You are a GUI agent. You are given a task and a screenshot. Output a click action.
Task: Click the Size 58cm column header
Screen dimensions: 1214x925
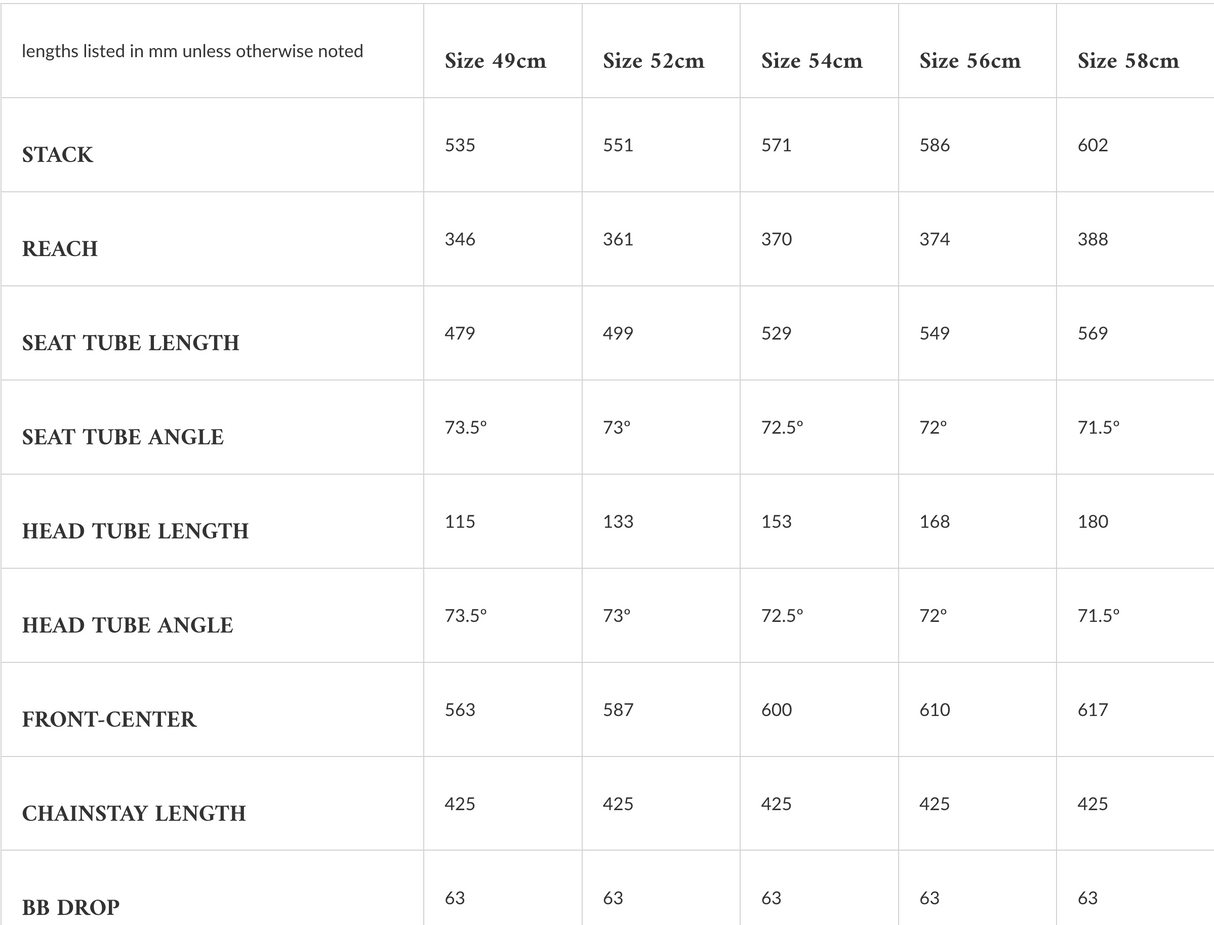tap(1127, 61)
